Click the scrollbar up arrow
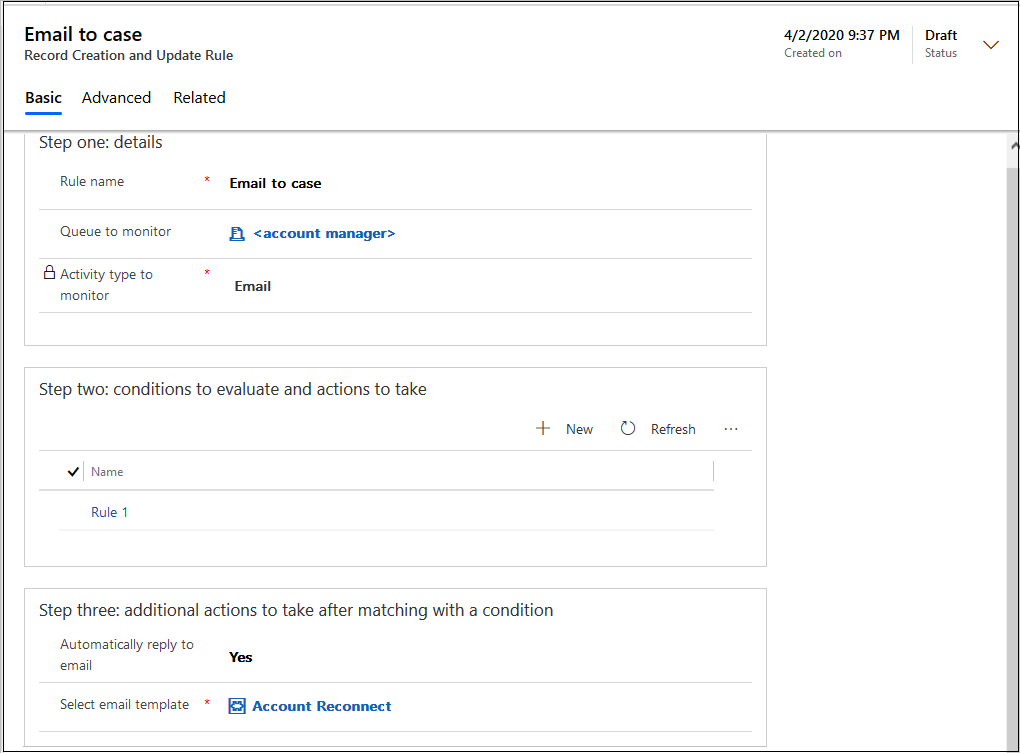 click(1014, 146)
